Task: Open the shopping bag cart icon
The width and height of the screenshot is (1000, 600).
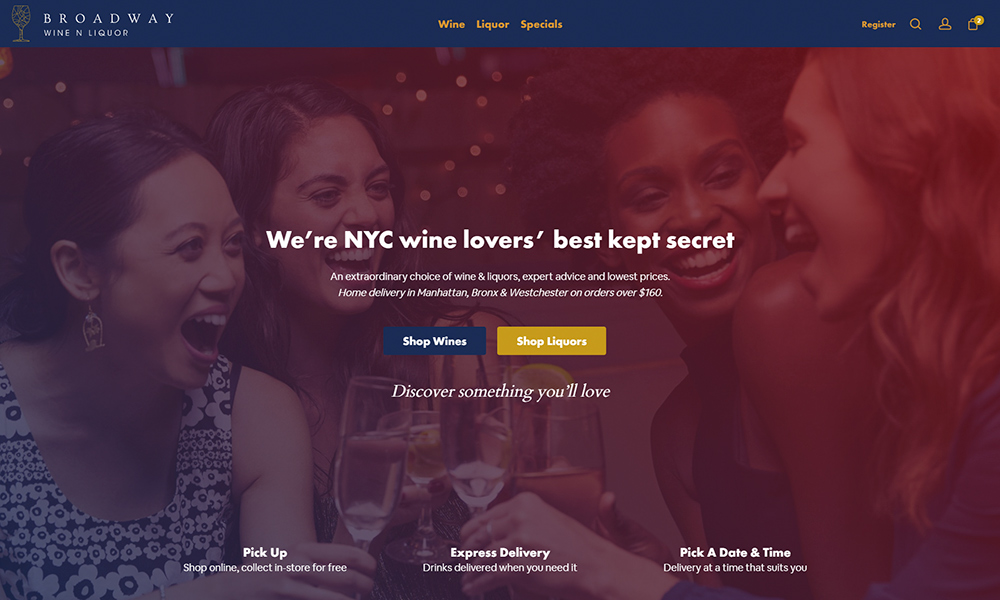Action: tap(973, 25)
